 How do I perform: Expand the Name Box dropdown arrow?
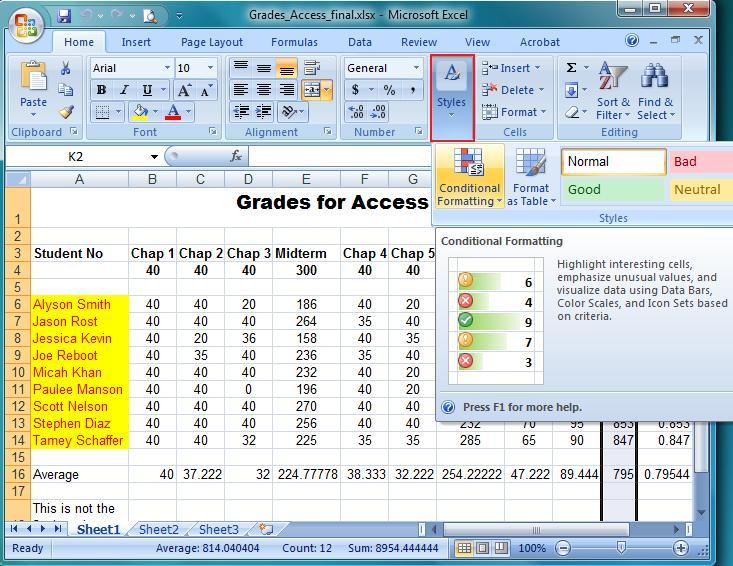pyautogui.click(x=154, y=156)
